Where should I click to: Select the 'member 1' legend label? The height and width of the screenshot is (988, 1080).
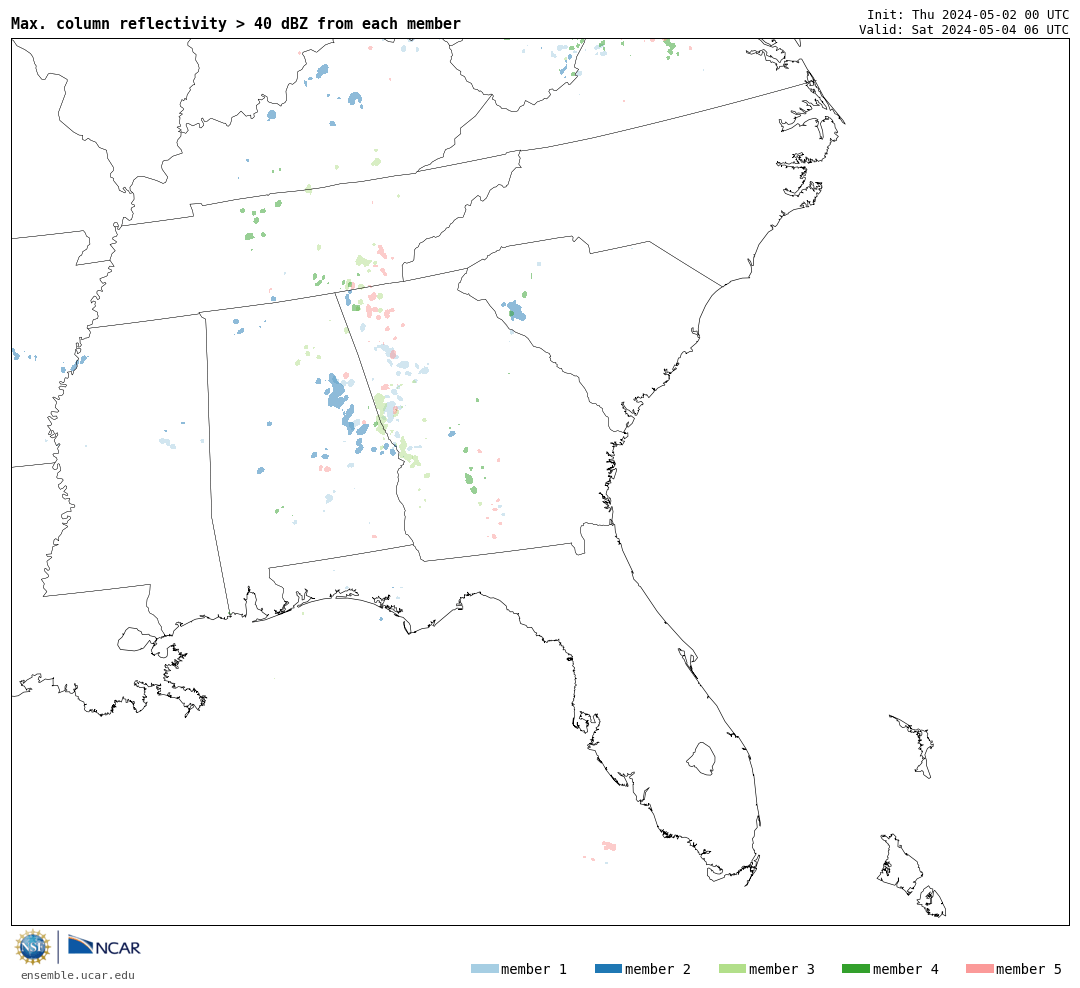coord(534,969)
